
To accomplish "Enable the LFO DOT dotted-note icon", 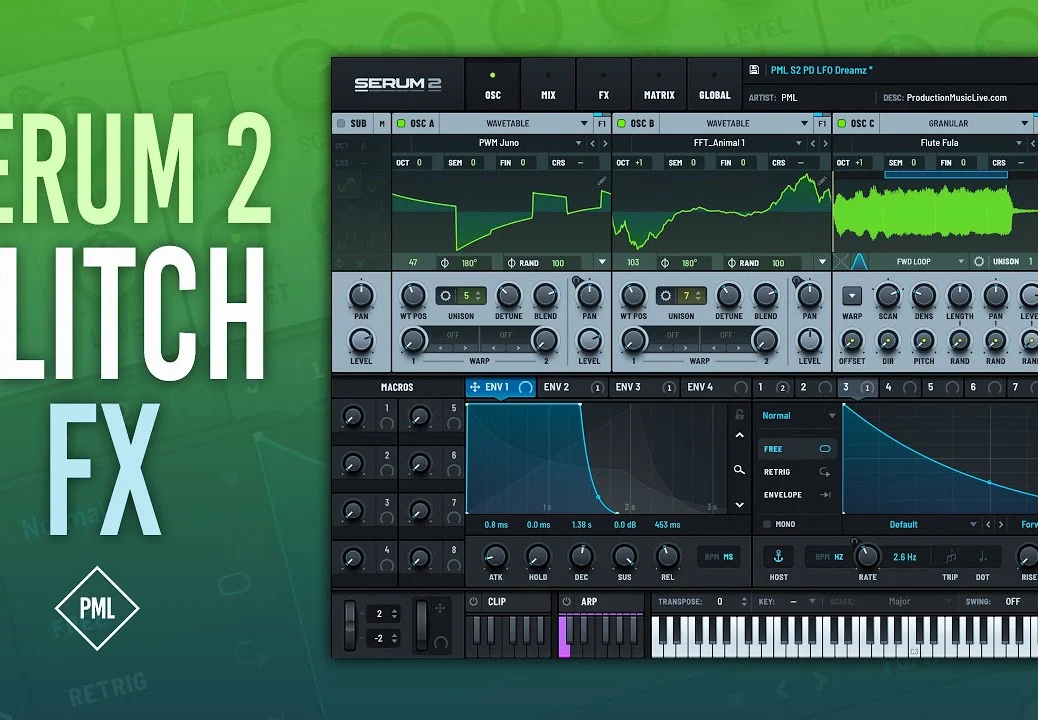I will [x=983, y=557].
